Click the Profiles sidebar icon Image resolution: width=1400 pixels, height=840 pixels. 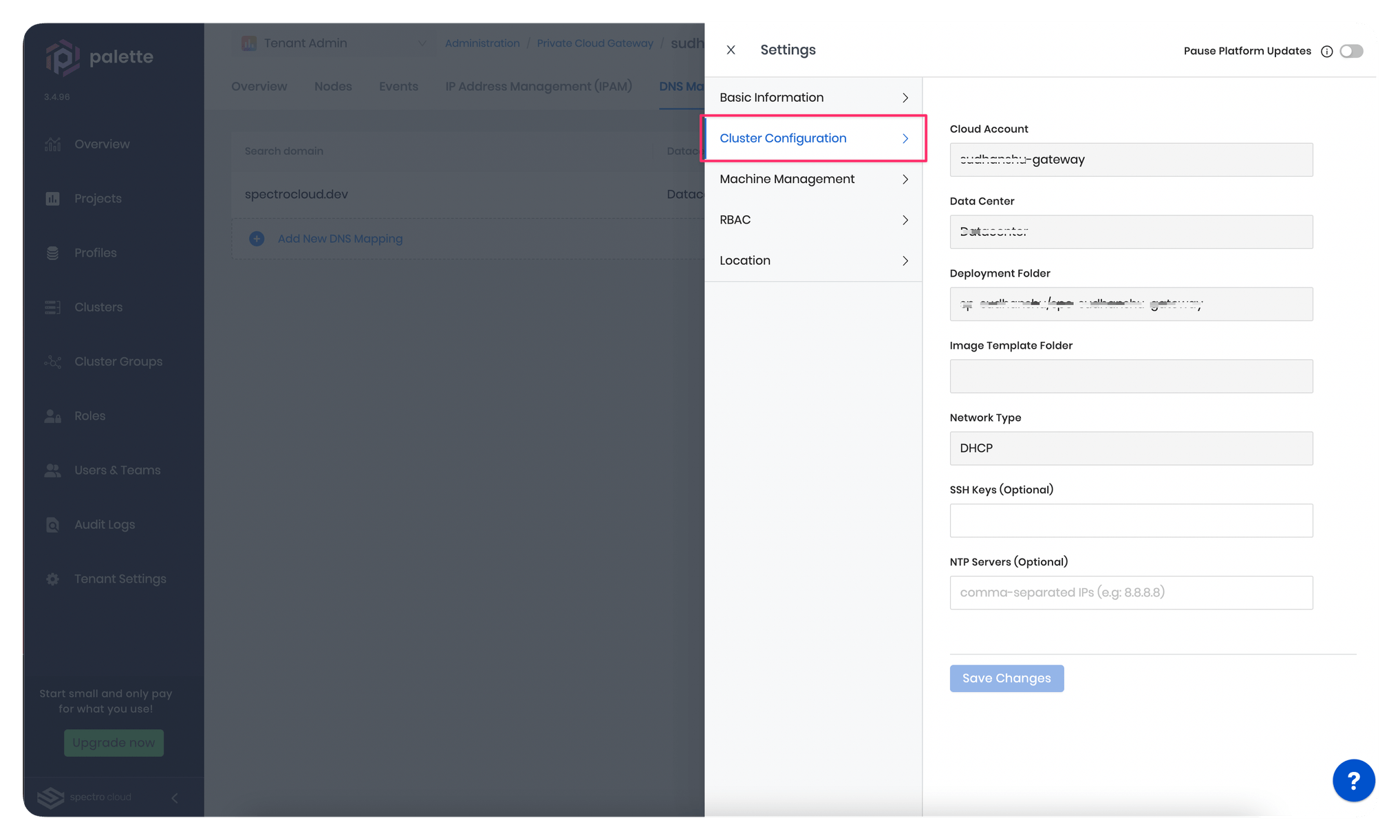53,253
